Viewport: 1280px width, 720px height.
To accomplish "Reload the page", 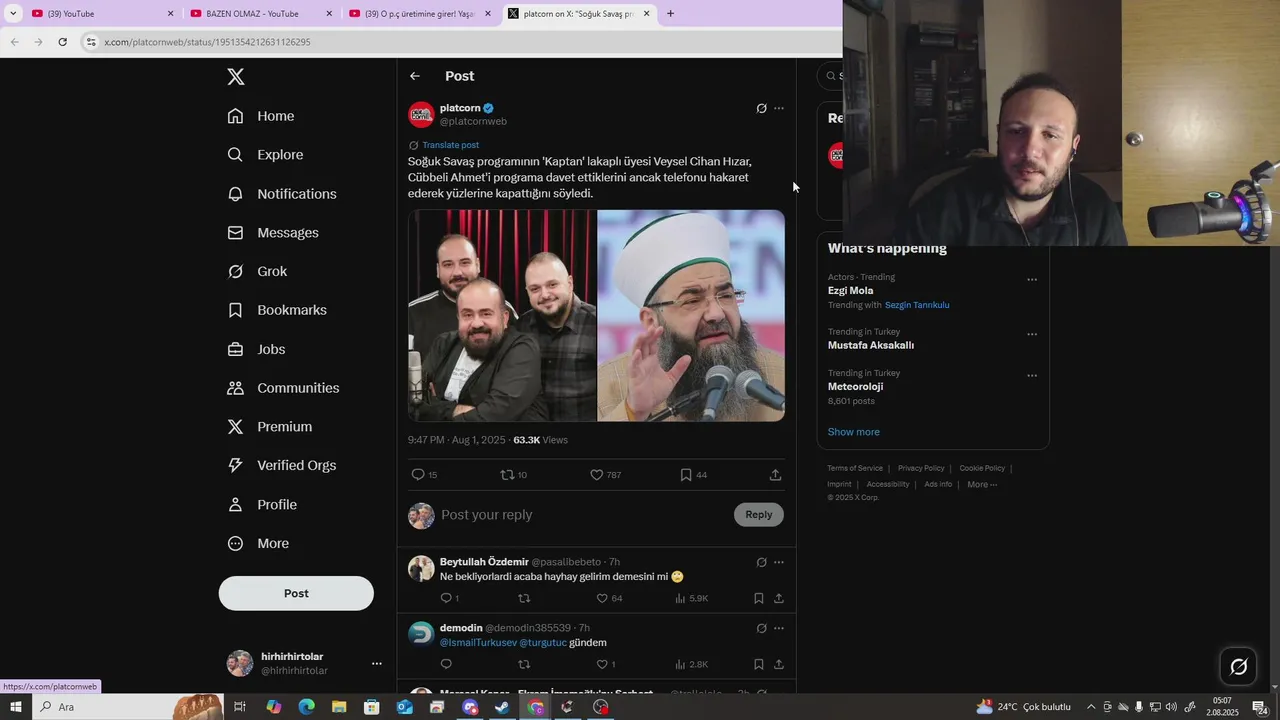I will (63, 42).
